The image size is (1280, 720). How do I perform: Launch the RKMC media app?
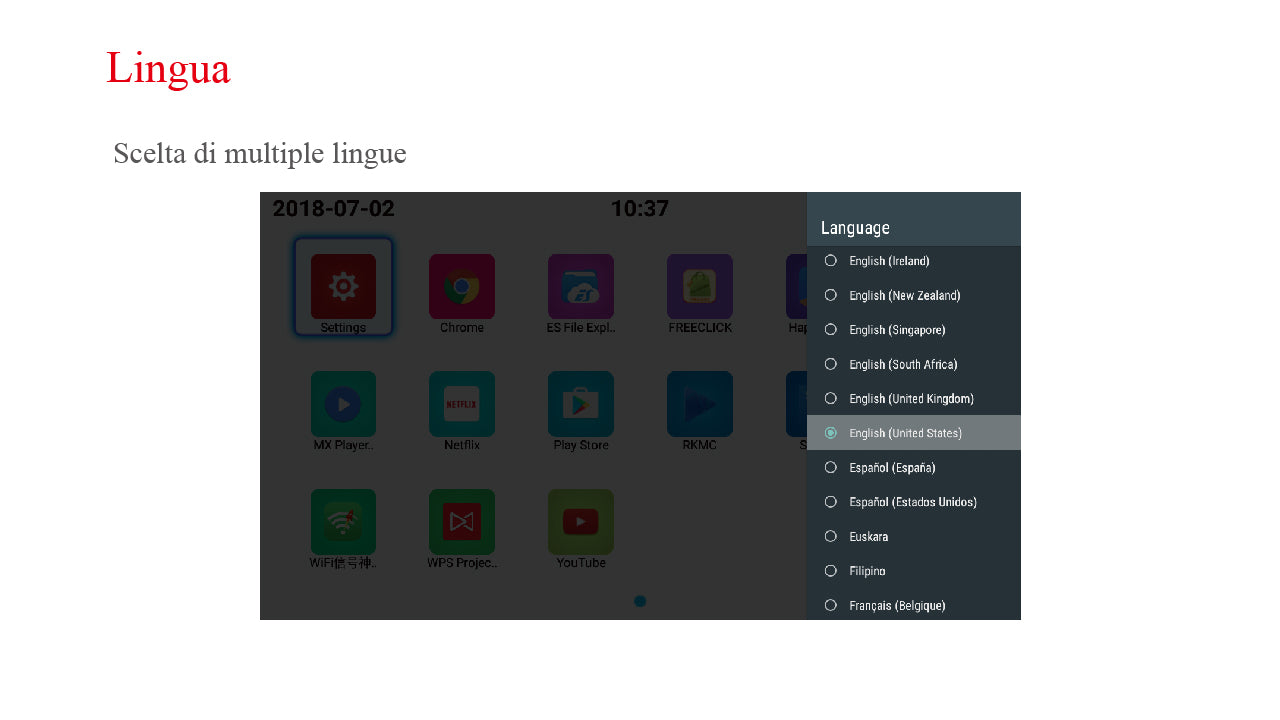tap(699, 404)
